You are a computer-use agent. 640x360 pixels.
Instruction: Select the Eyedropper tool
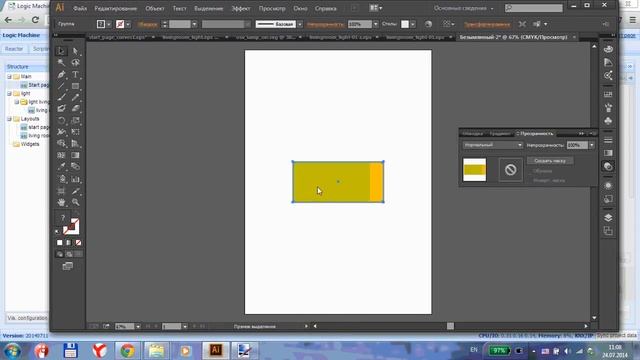click(x=61, y=167)
